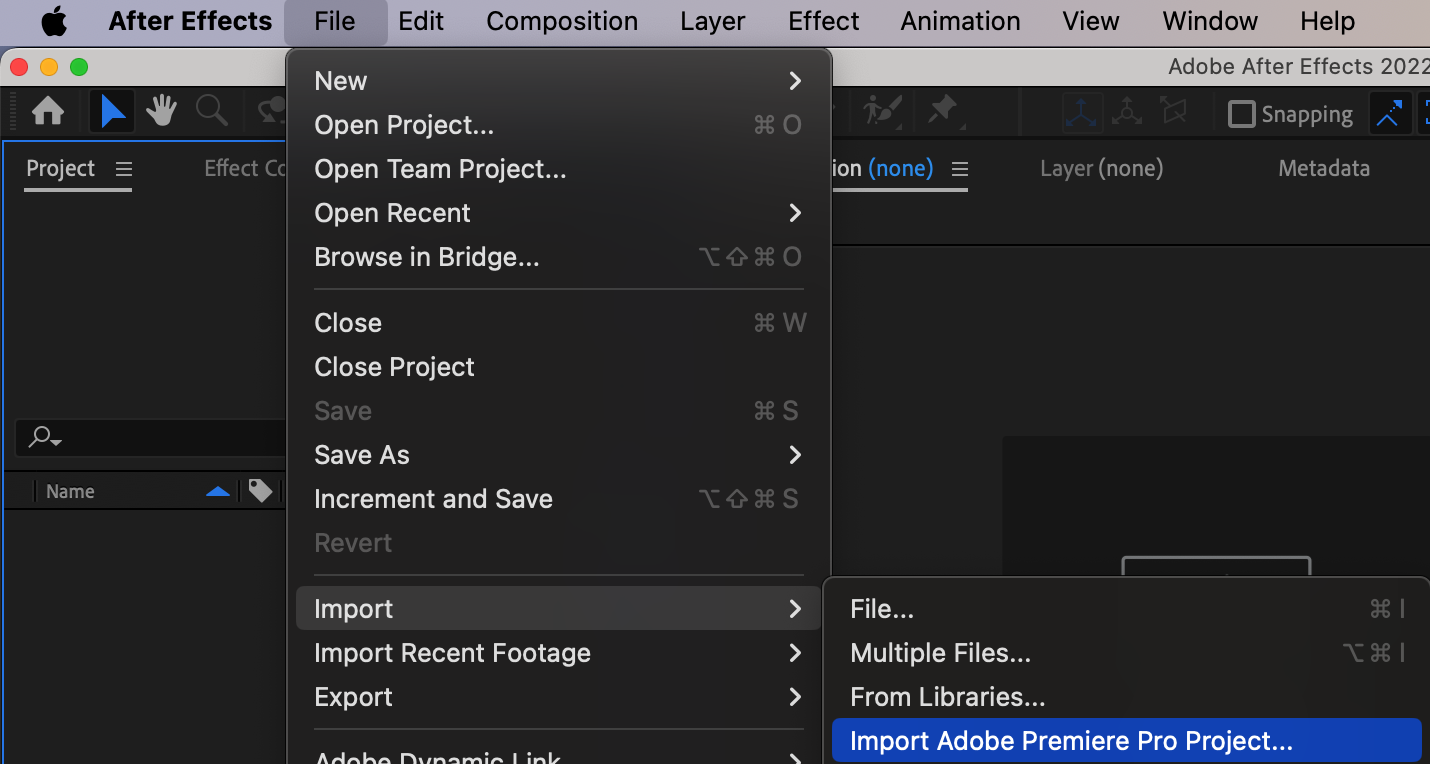Click the Local Axis Mode icon

pos(1081,113)
